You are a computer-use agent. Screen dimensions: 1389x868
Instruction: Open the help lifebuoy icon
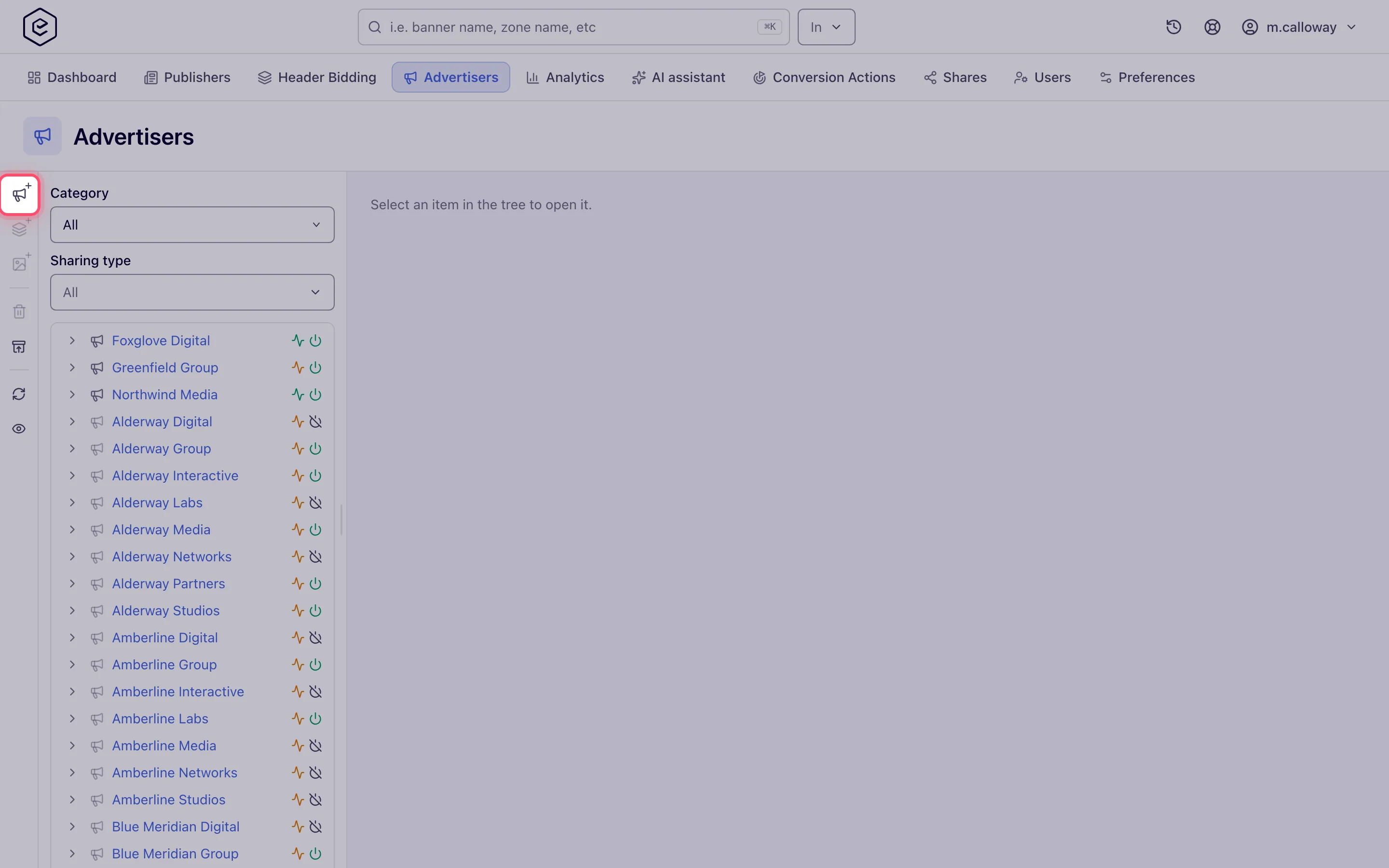[1212, 27]
